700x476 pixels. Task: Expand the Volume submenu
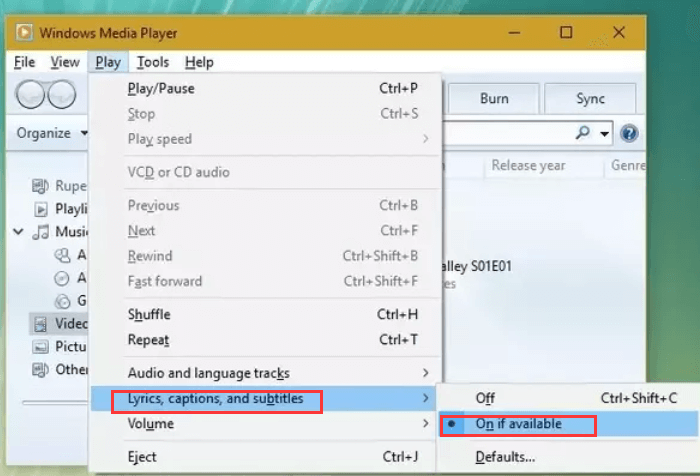(x=426, y=423)
